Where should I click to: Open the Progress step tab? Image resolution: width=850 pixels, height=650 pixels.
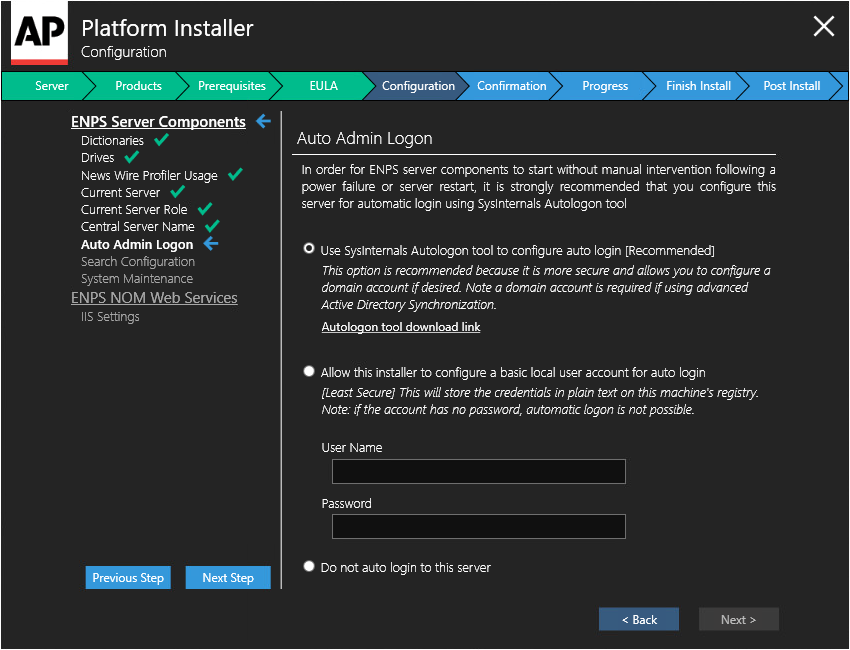pyautogui.click(x=605, y=86)
